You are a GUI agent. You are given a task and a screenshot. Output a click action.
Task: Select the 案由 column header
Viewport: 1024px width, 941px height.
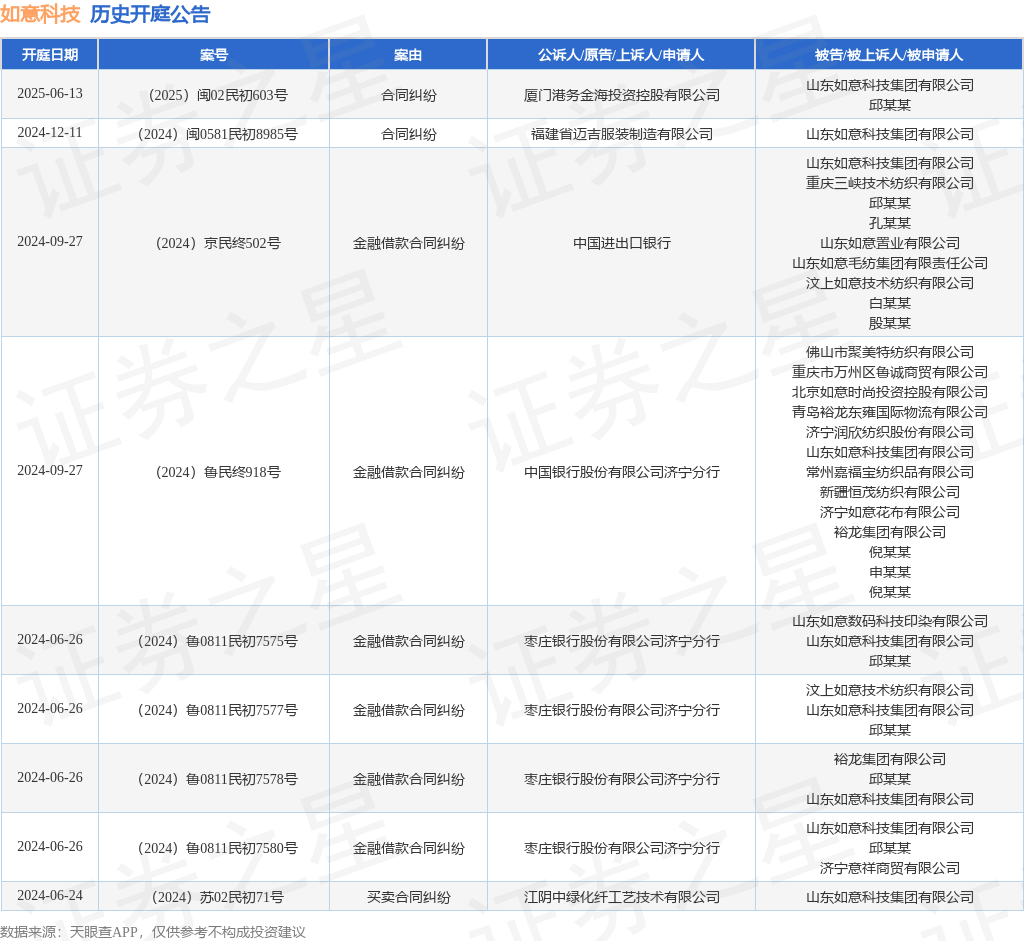408,55
